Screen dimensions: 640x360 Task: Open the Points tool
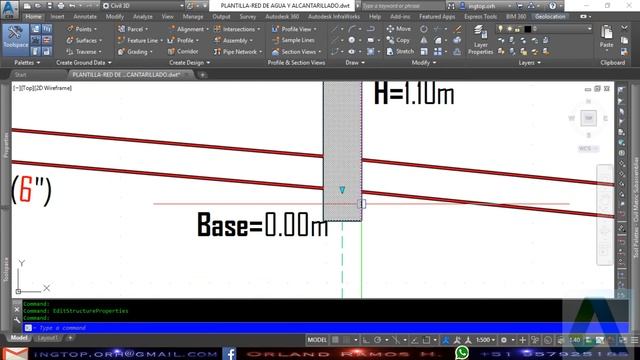[x=82, y=29]
